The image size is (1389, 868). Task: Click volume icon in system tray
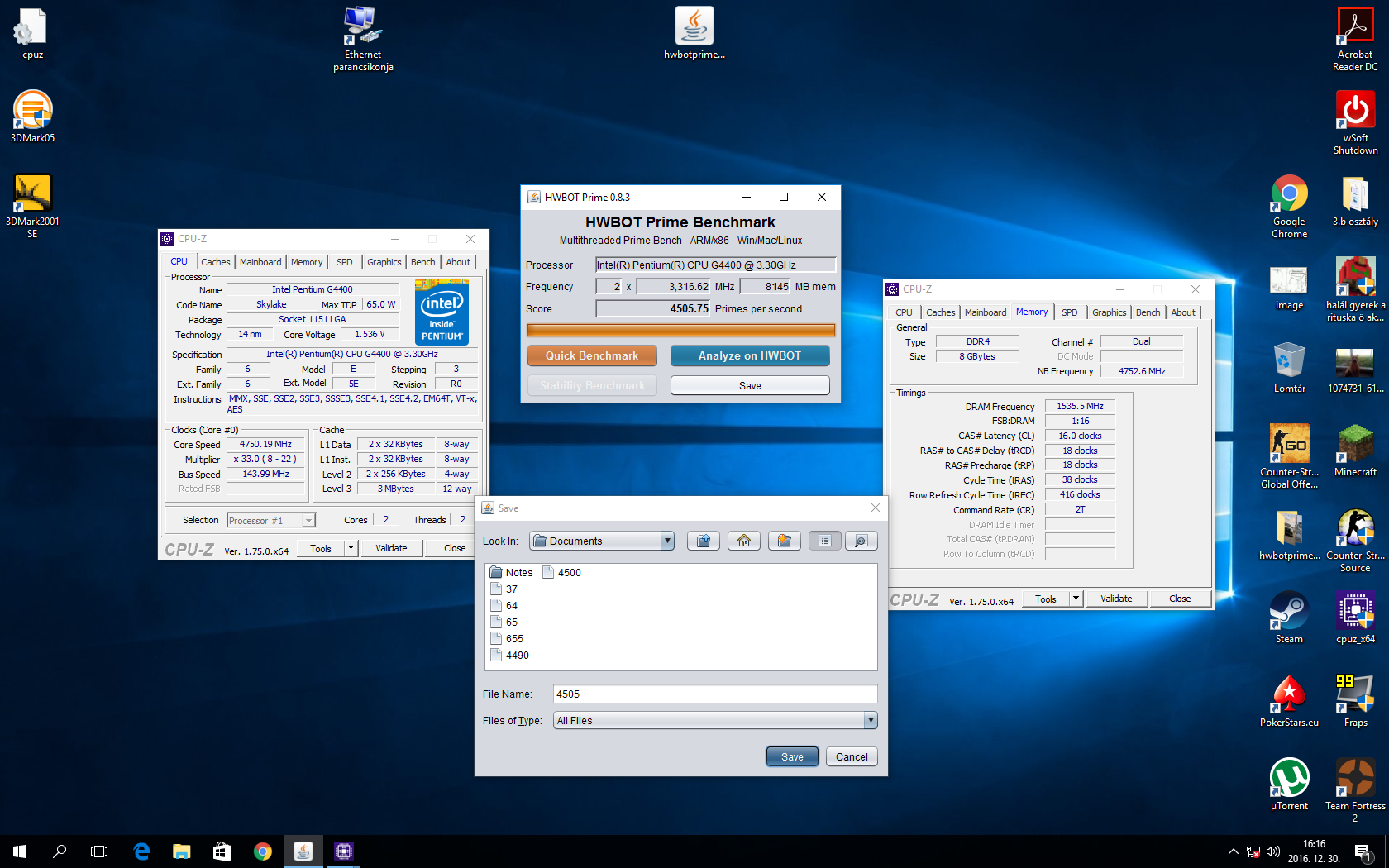click(x=1273, y=851)
